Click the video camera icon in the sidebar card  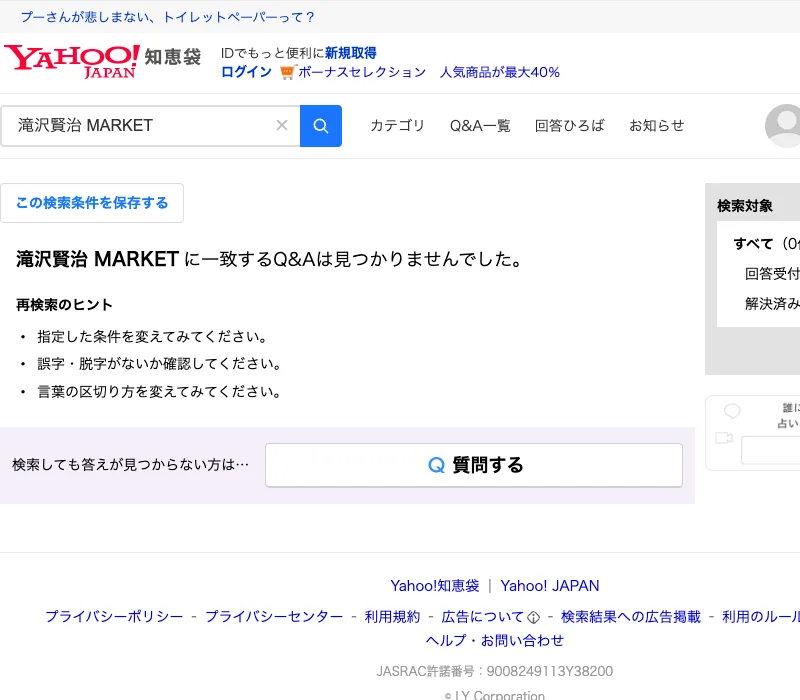point(724,438)
